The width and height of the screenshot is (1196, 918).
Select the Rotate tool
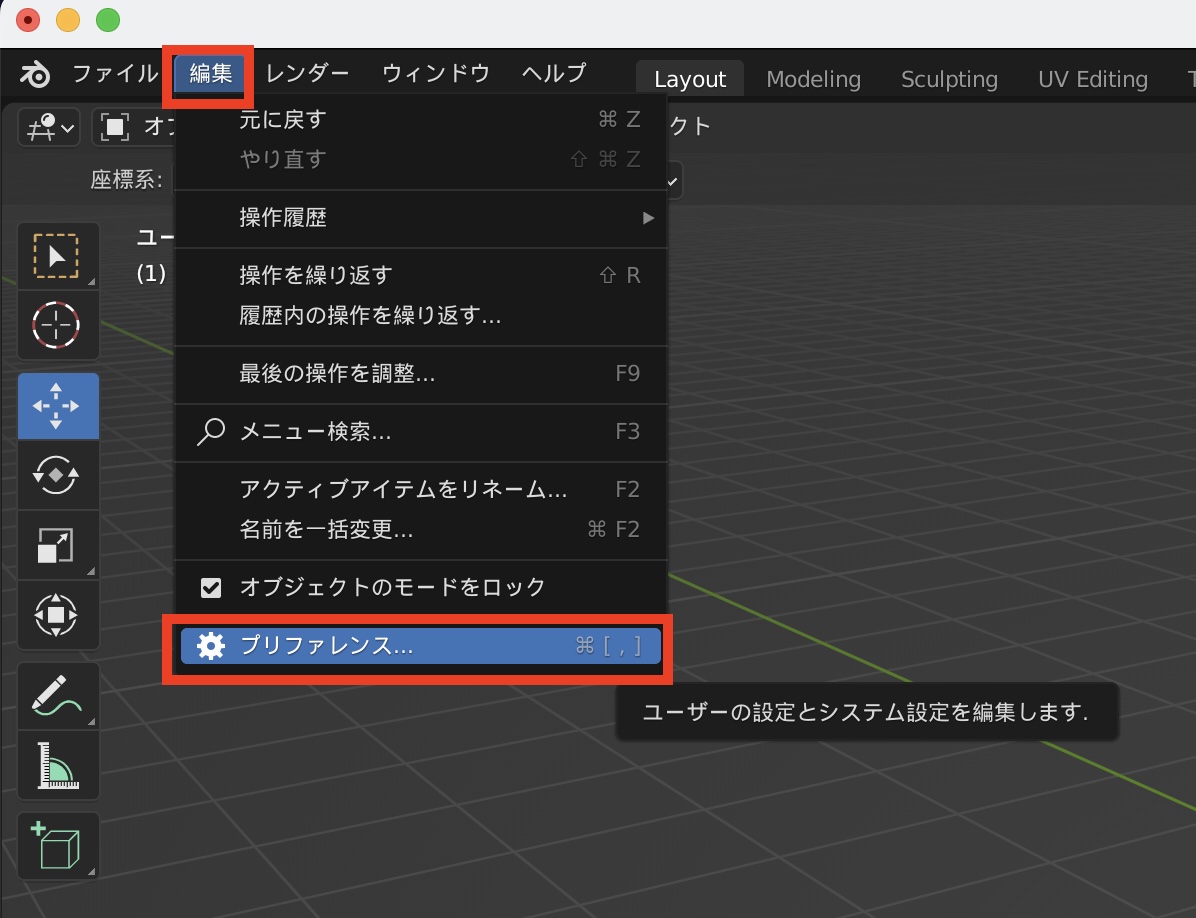coord(57,475)
